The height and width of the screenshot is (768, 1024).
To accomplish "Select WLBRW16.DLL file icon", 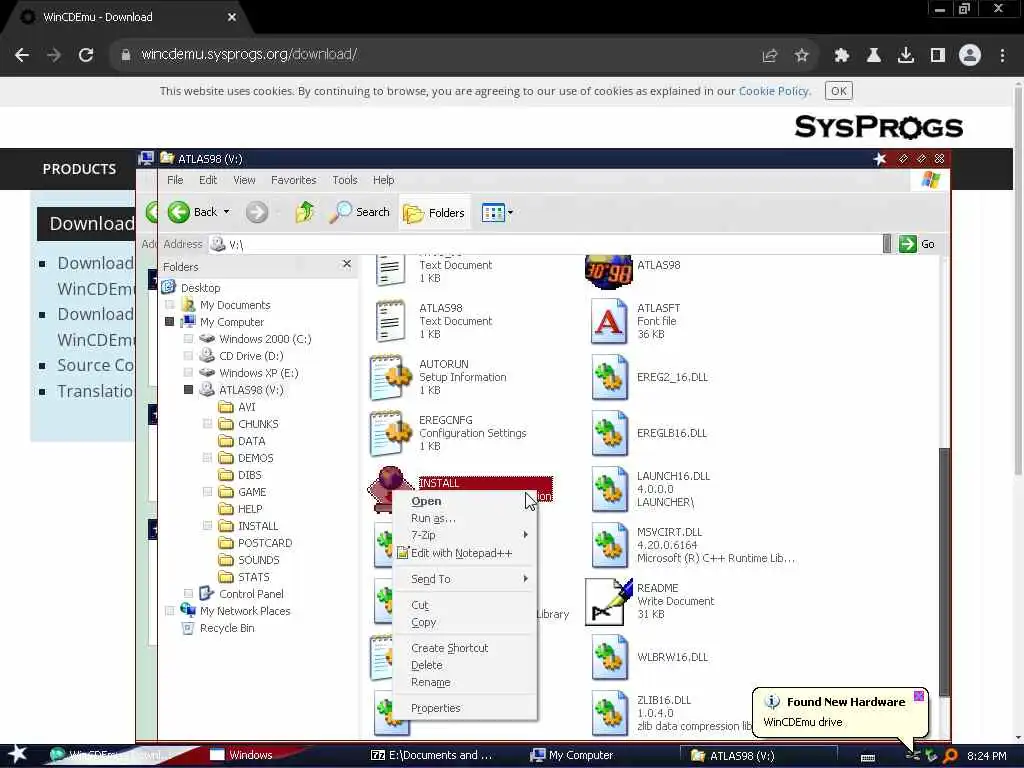I will [x=609, y=657].
